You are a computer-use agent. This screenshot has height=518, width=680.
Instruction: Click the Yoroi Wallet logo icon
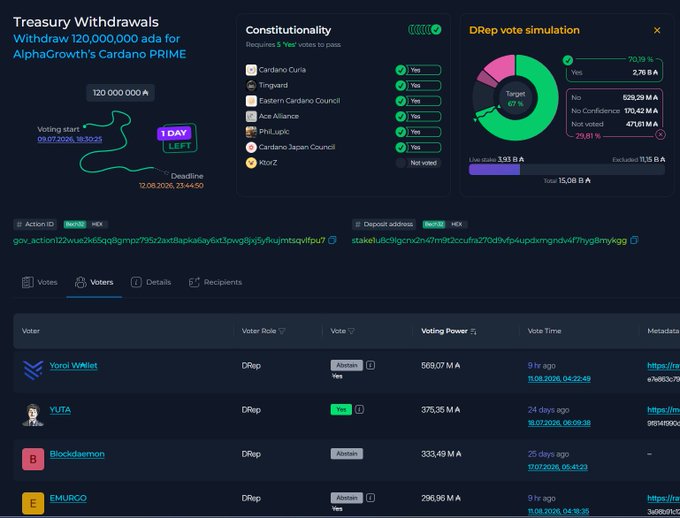[33, 370]
